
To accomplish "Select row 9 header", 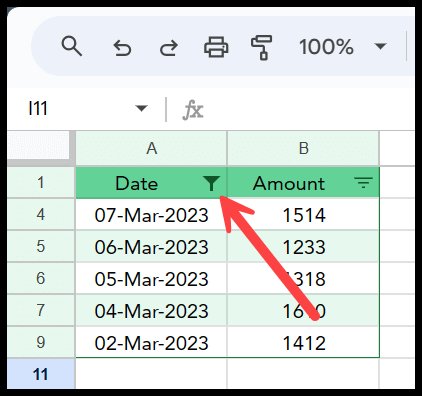I will [41, 342].
